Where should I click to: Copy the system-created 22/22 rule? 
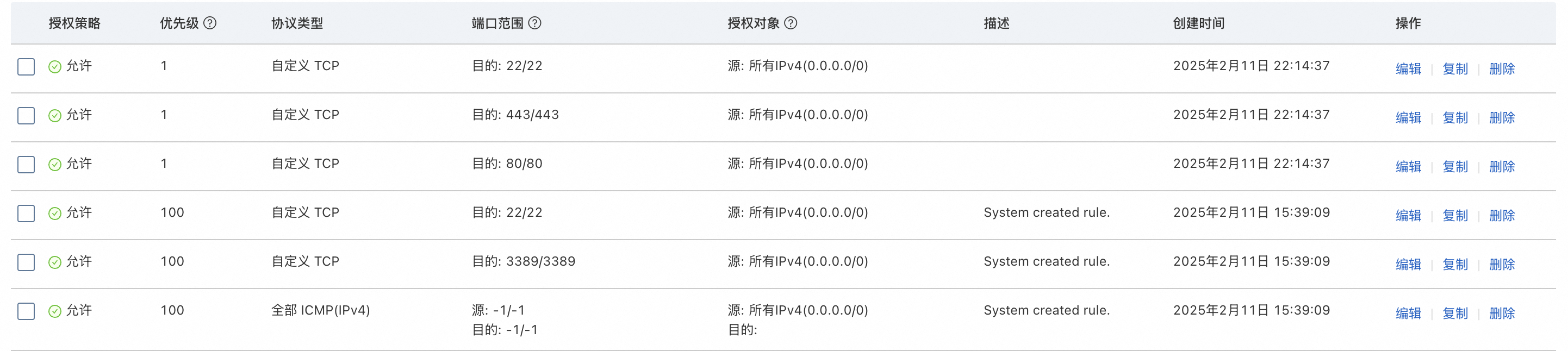point(1455,215)
